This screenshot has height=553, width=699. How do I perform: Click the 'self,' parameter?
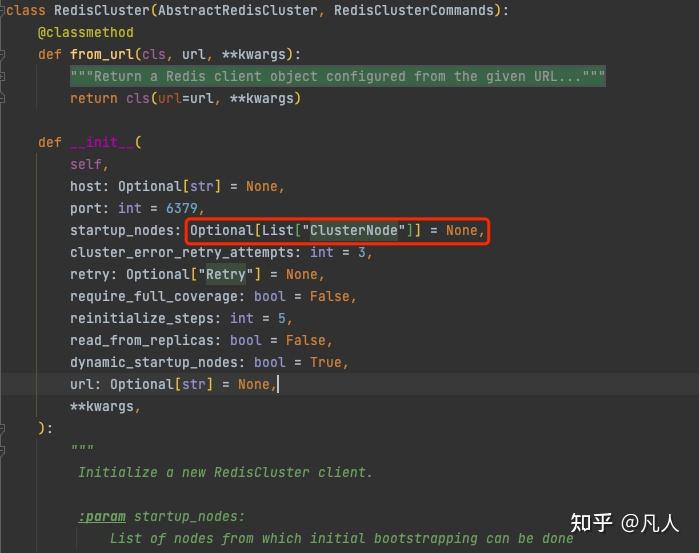[x=89, y=165]
